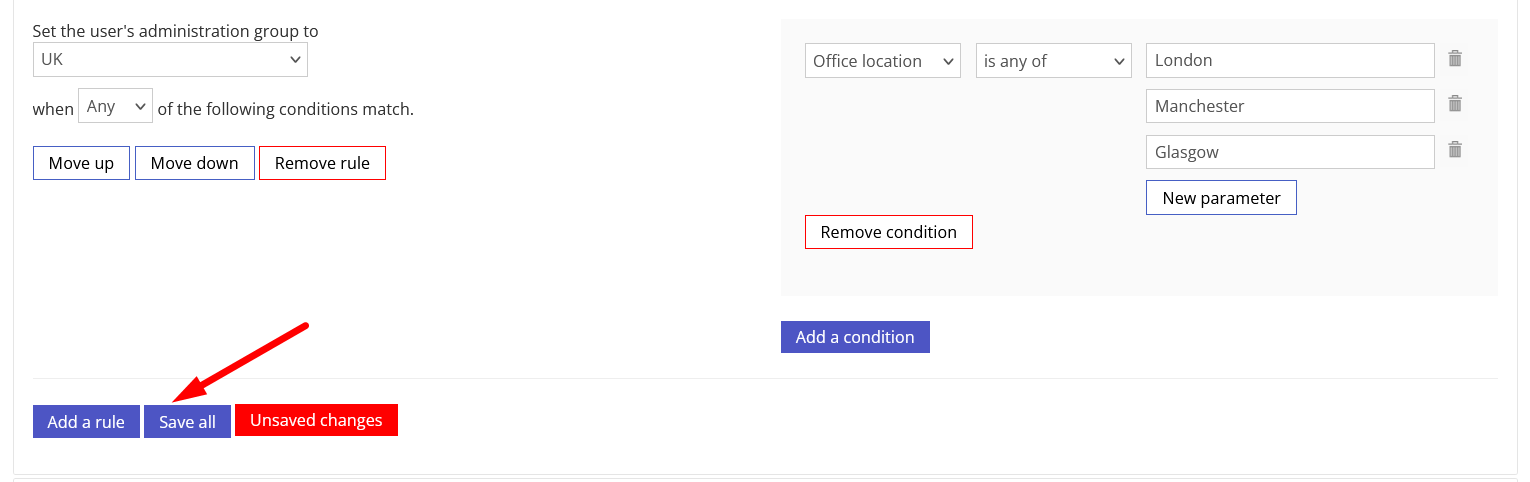Click the 'Set the user's administration group to' label

[176, 31]
